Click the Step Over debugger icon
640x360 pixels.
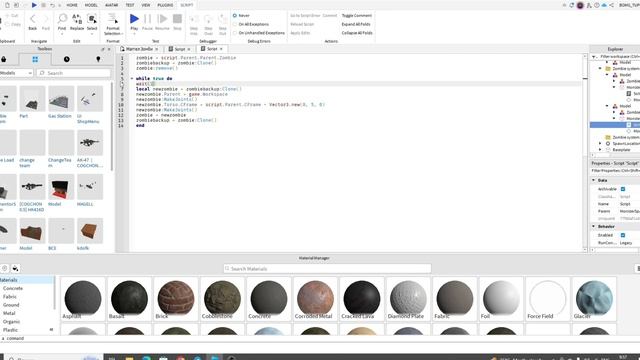(x=208, y=19)
